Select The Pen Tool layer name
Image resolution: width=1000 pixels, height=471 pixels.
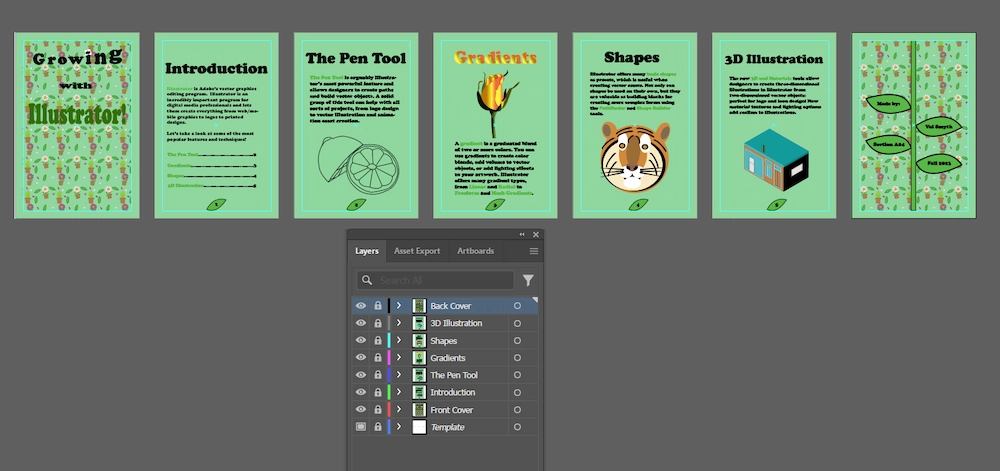click(x=454, y=375)
